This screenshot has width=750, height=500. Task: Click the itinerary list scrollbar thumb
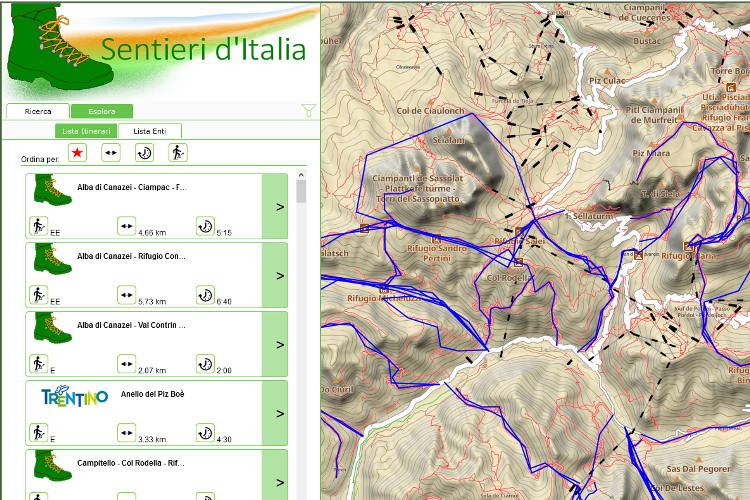coord(301,191)
